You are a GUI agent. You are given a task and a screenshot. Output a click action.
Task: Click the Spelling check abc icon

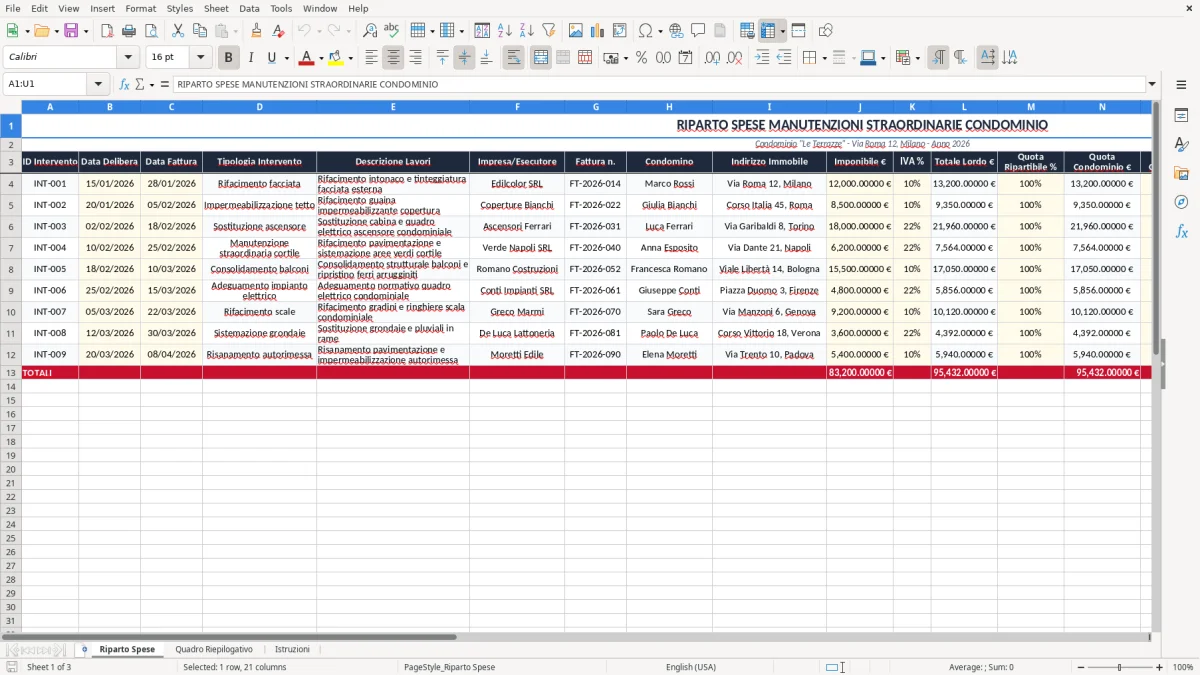point(391,31)
